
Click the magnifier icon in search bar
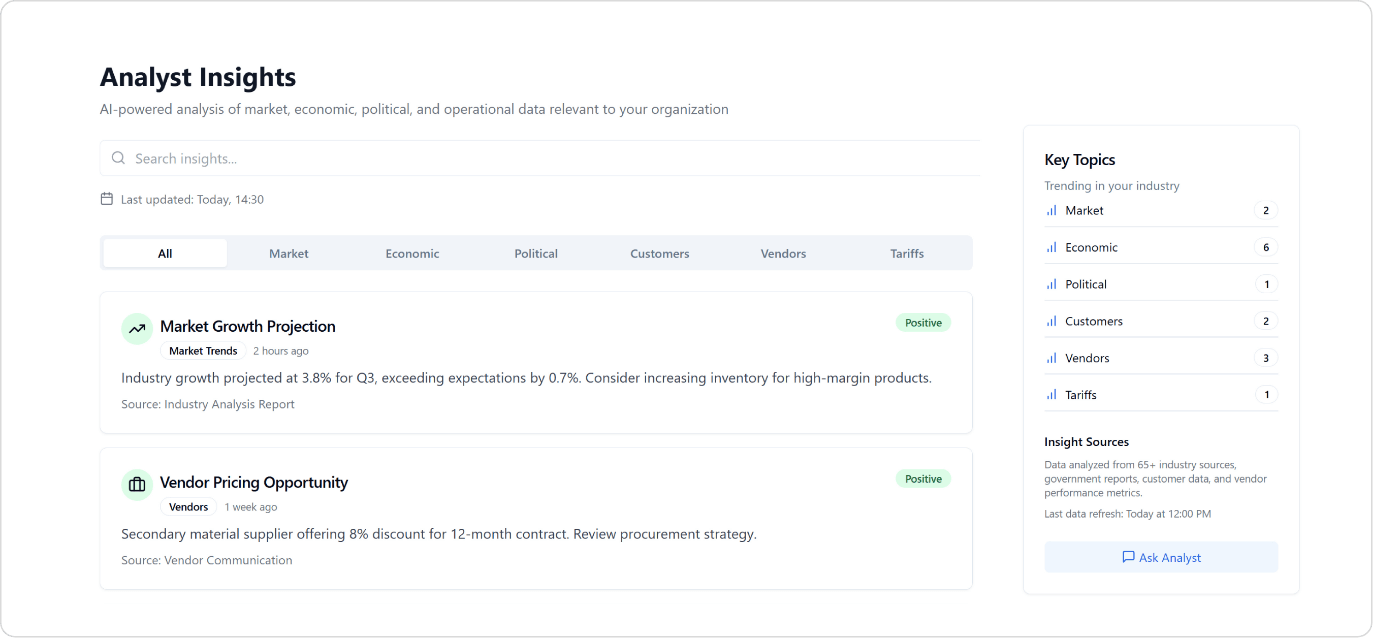119,158
